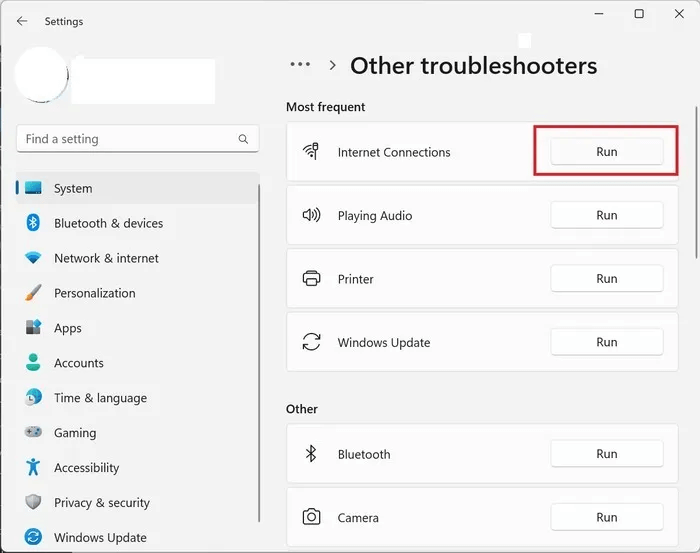Click the Personalization paintbrush icon
The width and height of the screenshot is (700, 553).
33,292
